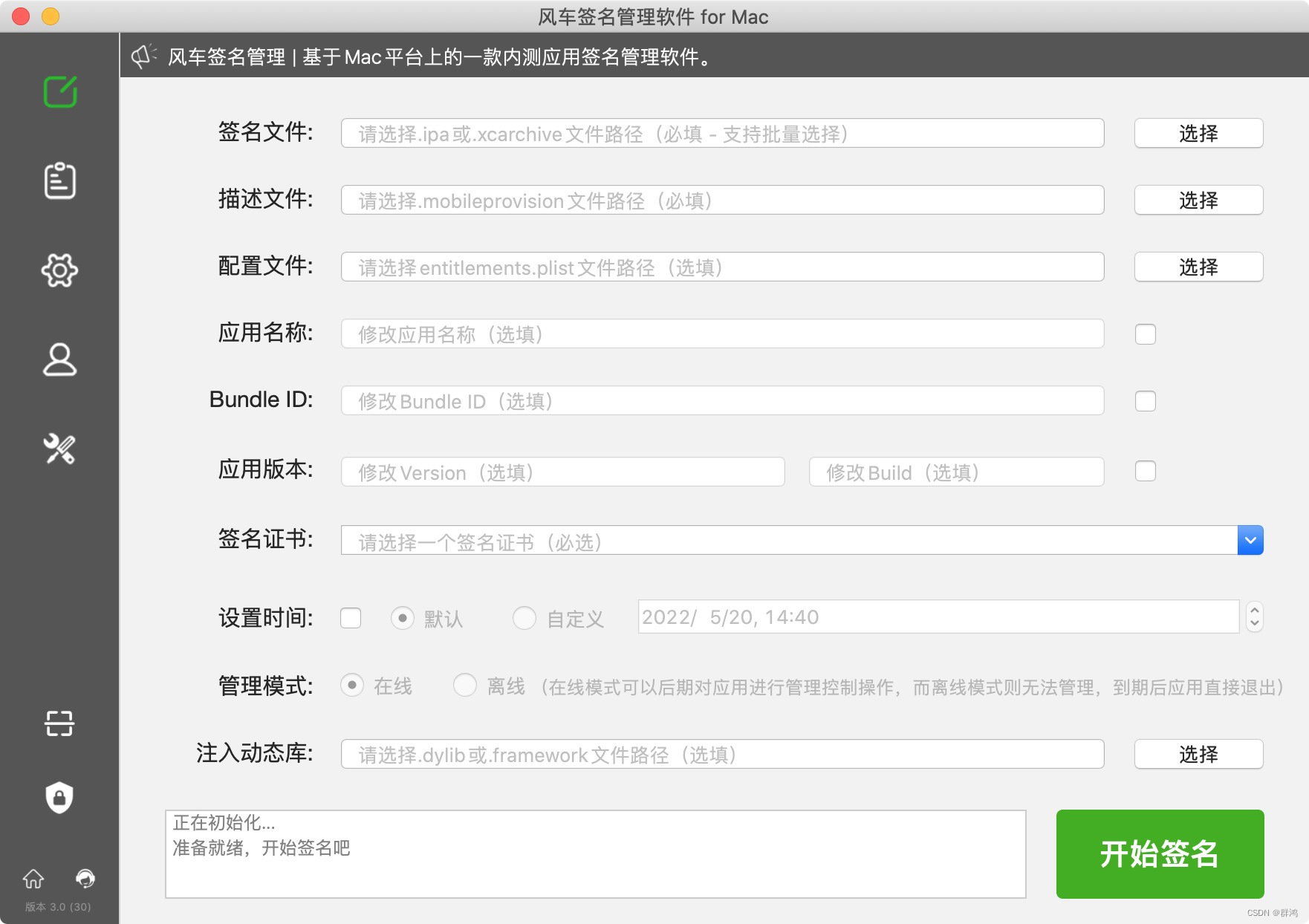Open the clipboard records icon in sidebar

pyautogui.click(x=60, y=180)
